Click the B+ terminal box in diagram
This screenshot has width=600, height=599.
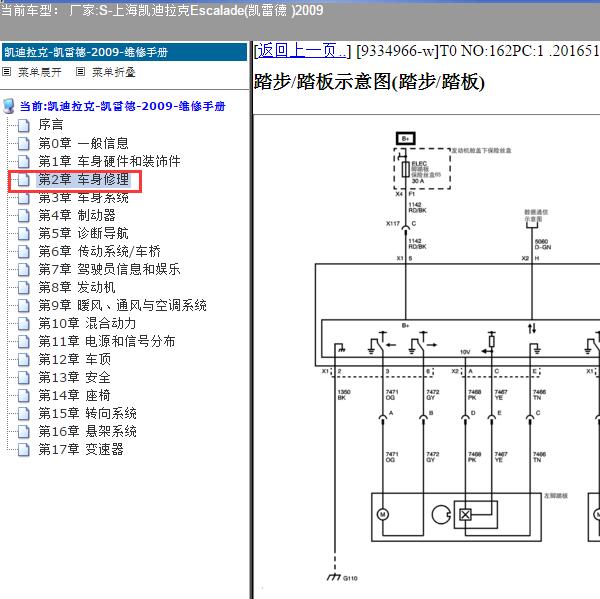pyautogui.click(x=406, y=139)
